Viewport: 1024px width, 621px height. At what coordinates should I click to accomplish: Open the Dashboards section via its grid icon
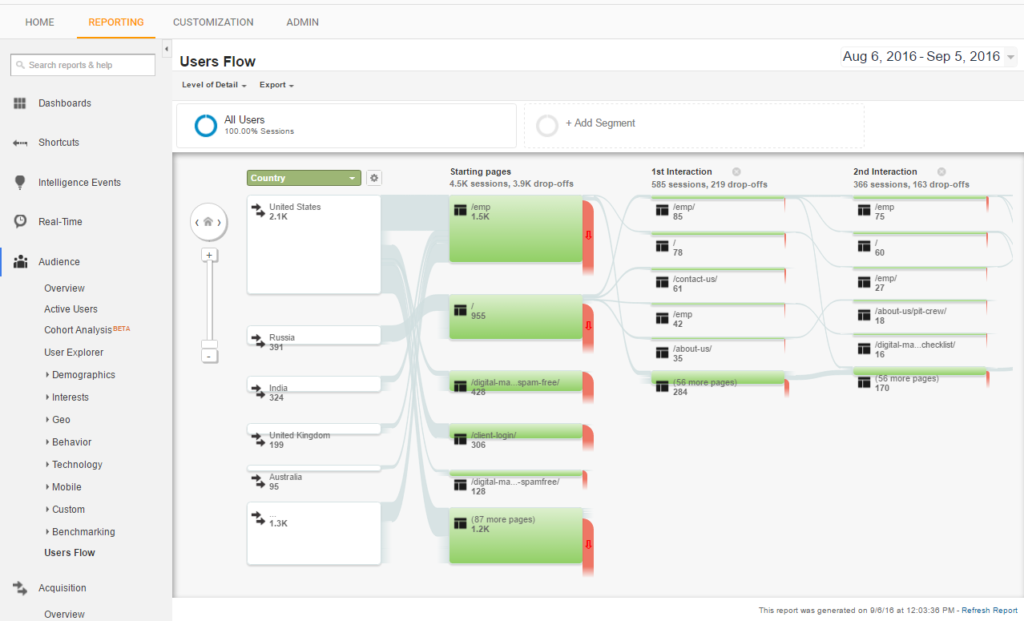coord(22,103)
